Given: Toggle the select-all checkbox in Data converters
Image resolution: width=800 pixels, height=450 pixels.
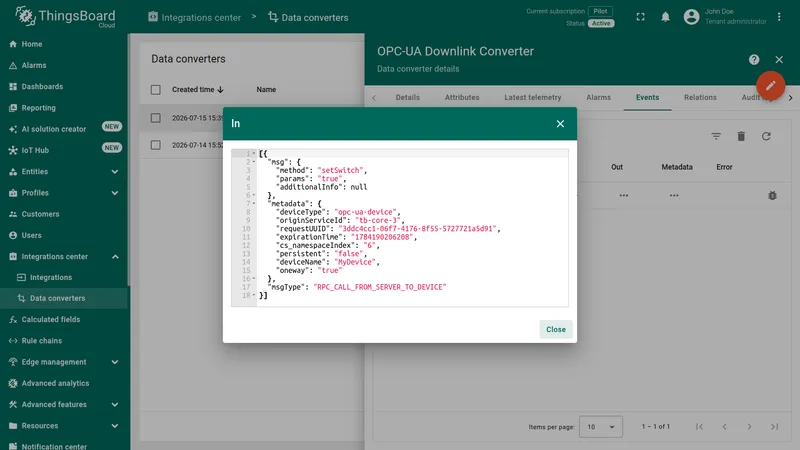Looking at the screenshot, I should pos(156,90).
